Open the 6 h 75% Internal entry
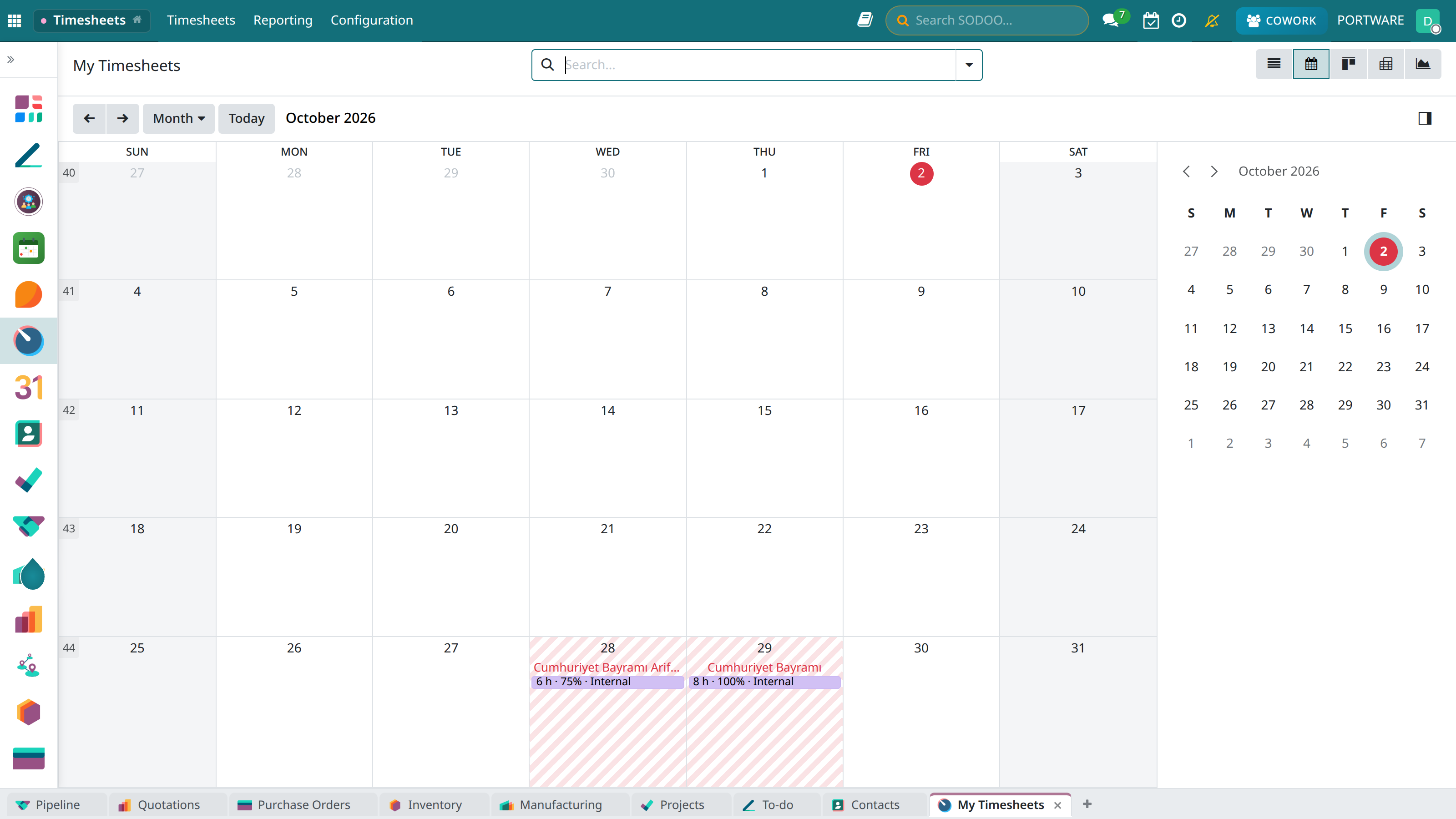The image size is (1456, 819). pos(607,682)
